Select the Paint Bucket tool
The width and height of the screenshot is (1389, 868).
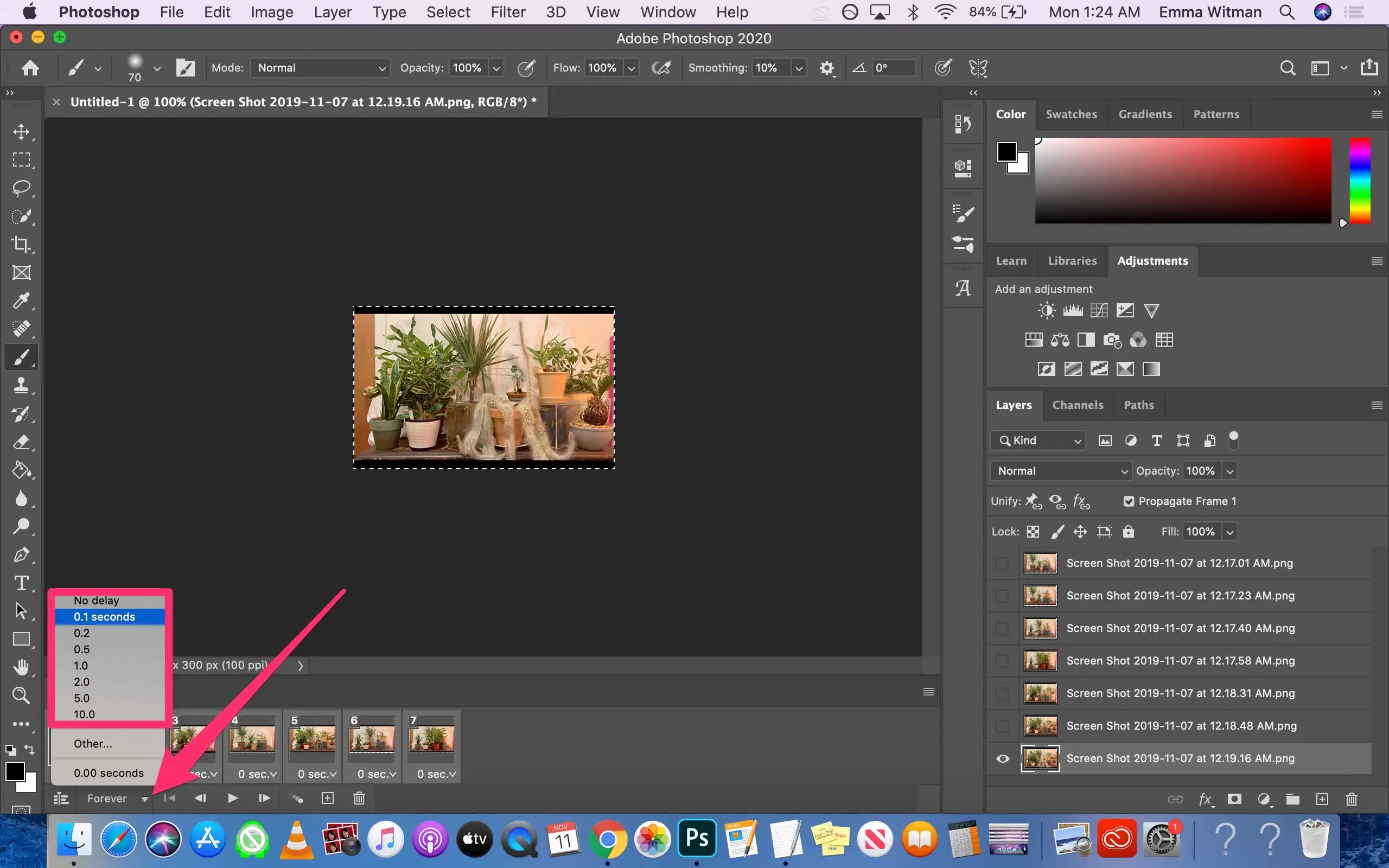[21, 470]
